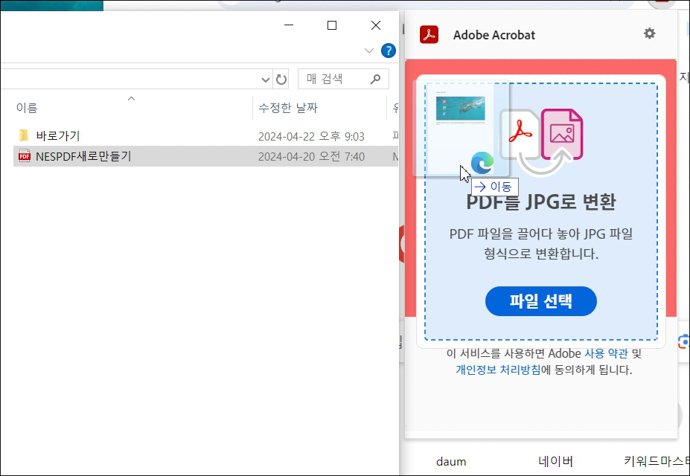Image resolution: width=690 pixels, height=476 pixels.
Task: Open the 개인정보 처리방침 link
Action: (x=498, y=370)
